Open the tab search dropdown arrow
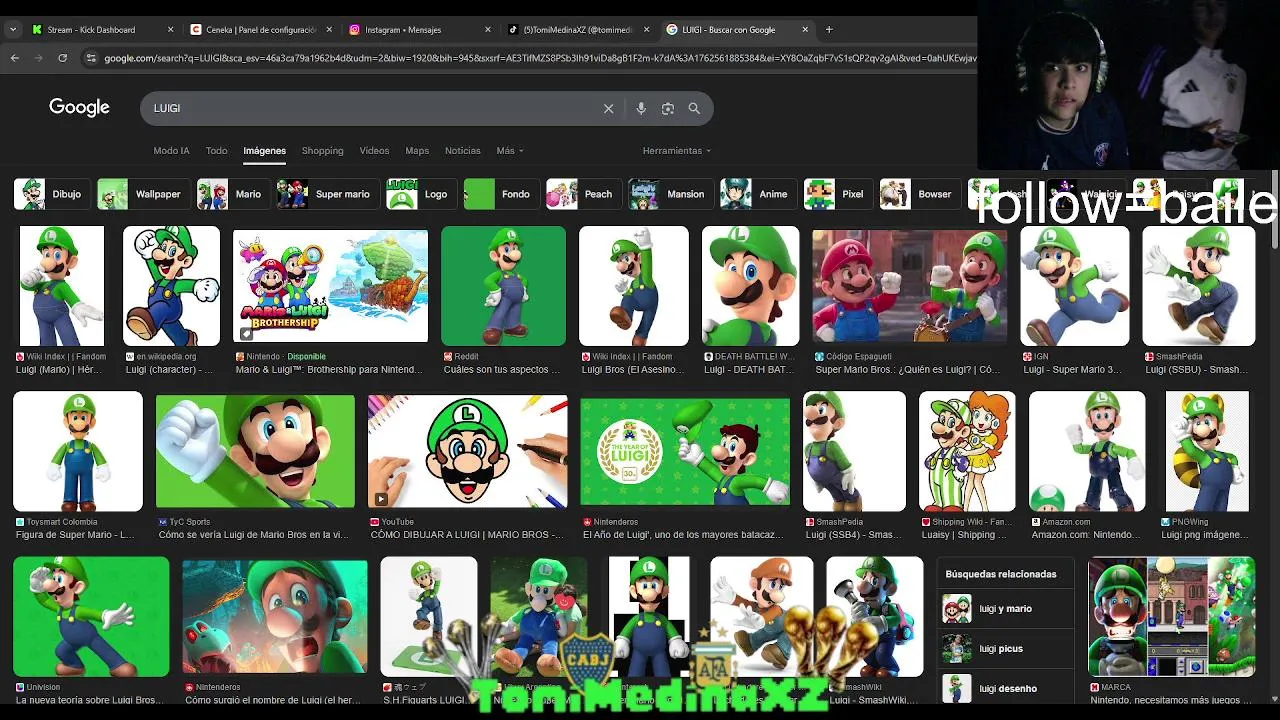The width and height of the screenshot is (1280, 720). pyautogui.click(x=13, y=29)
